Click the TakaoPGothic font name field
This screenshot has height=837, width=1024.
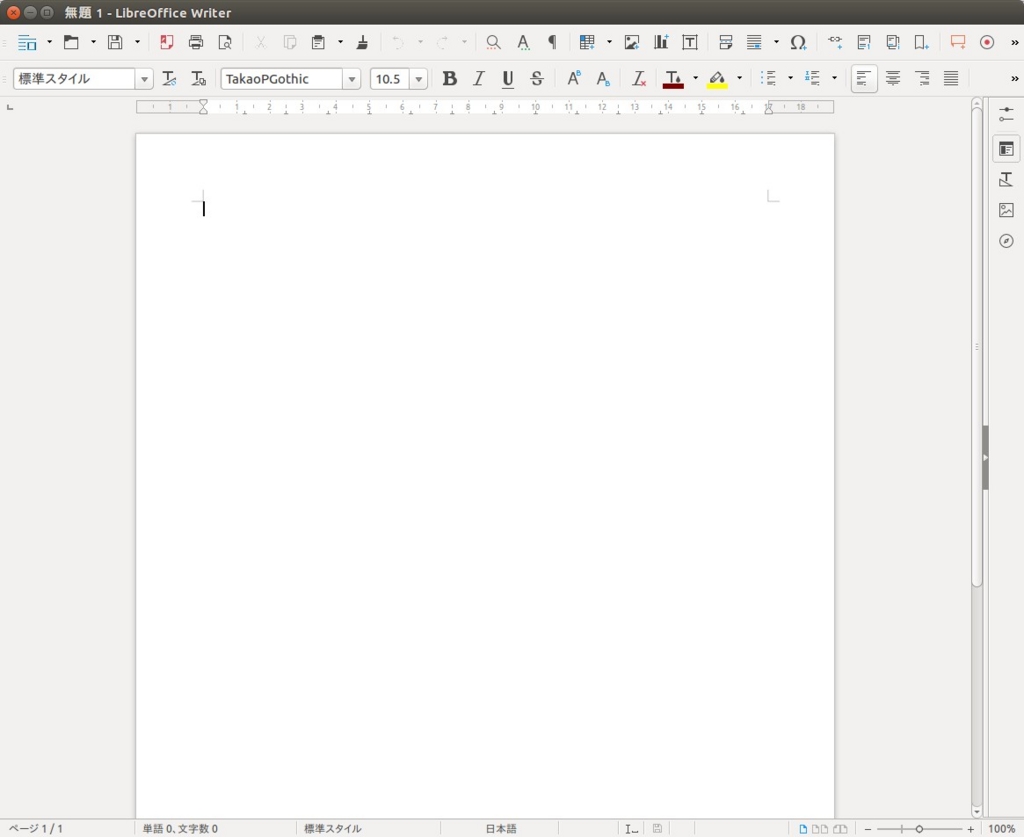click(281, 79)
